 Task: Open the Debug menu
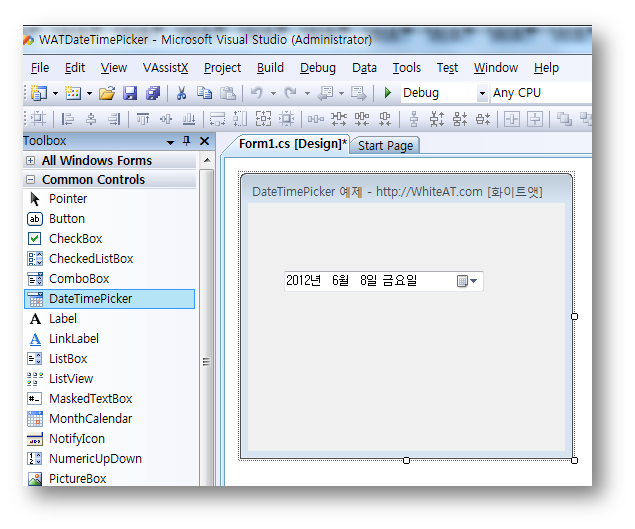[318, 68]
